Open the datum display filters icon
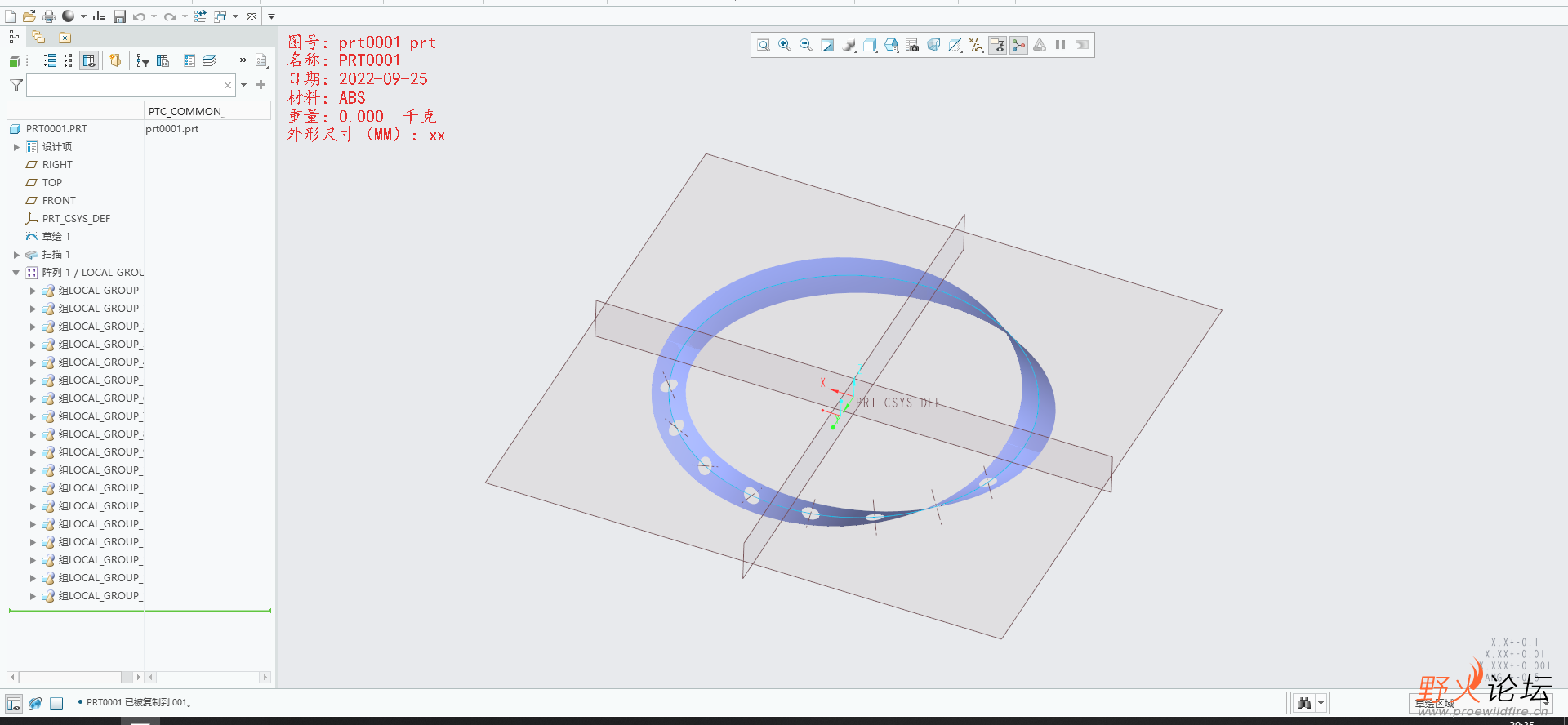The width and height of the screenshot is (1568, 725). pos(976,45)
